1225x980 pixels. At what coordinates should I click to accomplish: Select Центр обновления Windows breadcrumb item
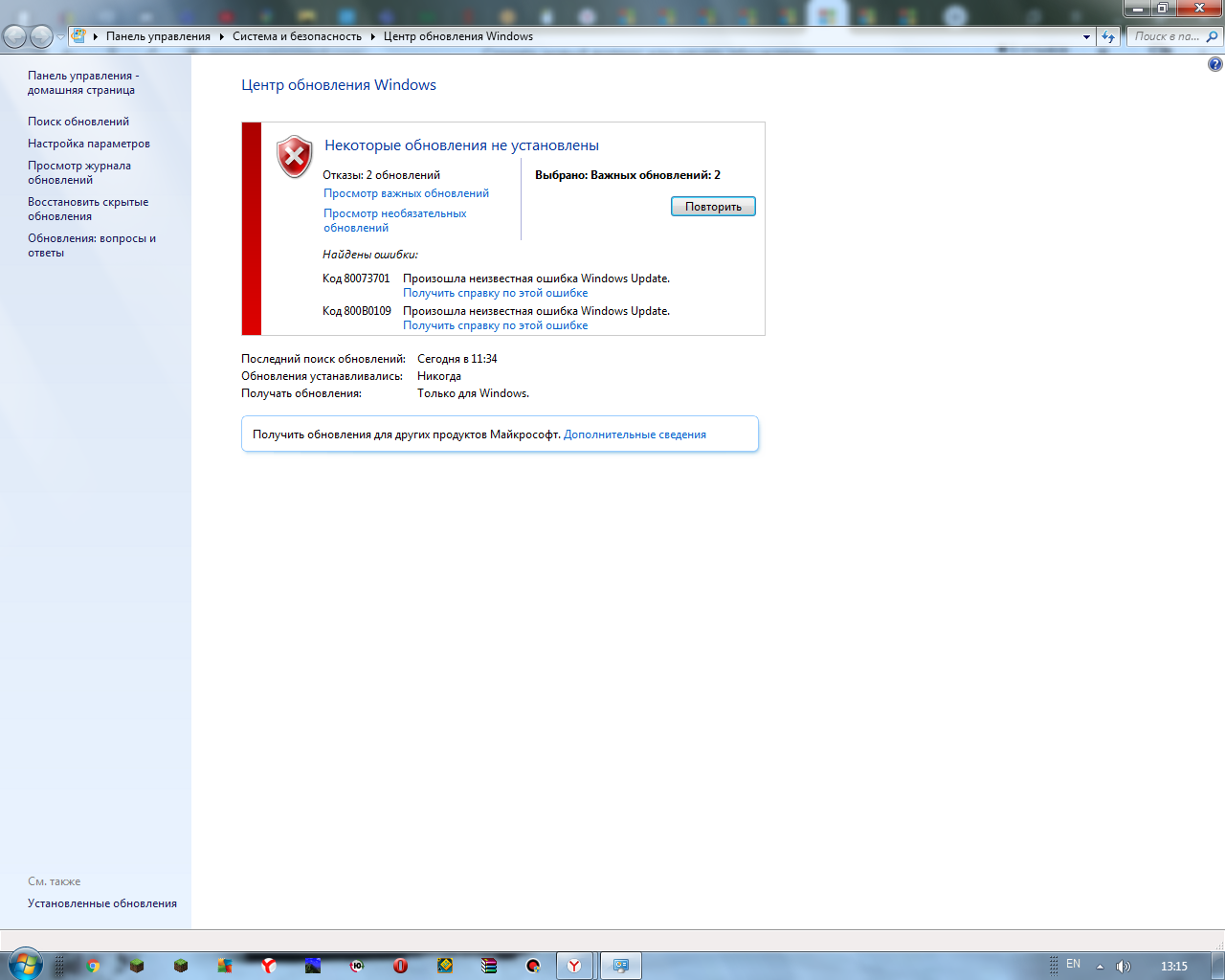[458, 36]
